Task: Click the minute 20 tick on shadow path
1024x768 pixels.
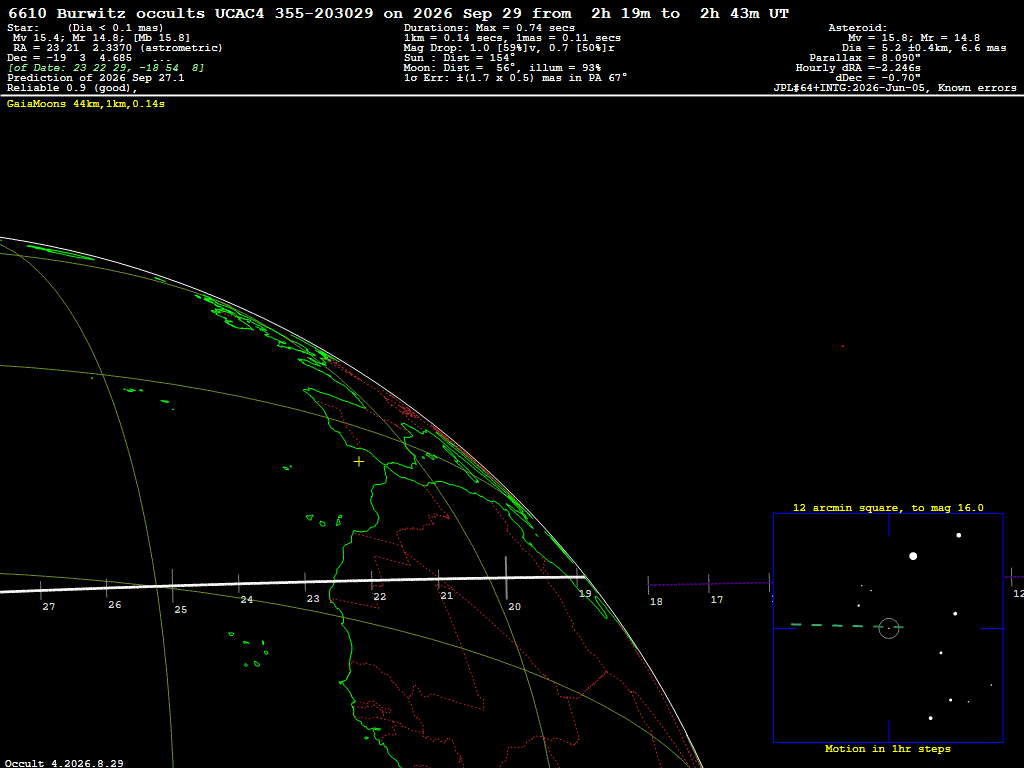Action: [506, 578]
